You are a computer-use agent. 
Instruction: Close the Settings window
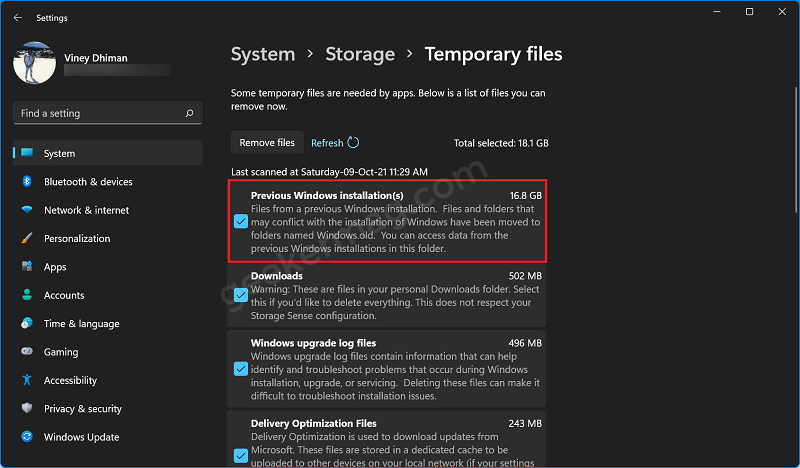(x=782, y=12)
